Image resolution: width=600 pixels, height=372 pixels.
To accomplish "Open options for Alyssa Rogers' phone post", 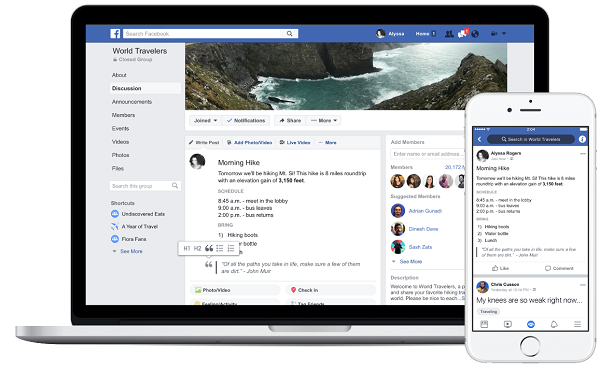I will 583,153.
